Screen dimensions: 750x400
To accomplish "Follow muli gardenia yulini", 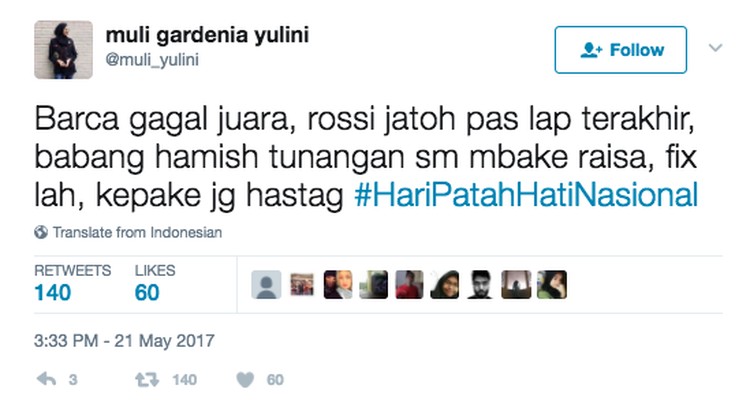I will (621, 50).
